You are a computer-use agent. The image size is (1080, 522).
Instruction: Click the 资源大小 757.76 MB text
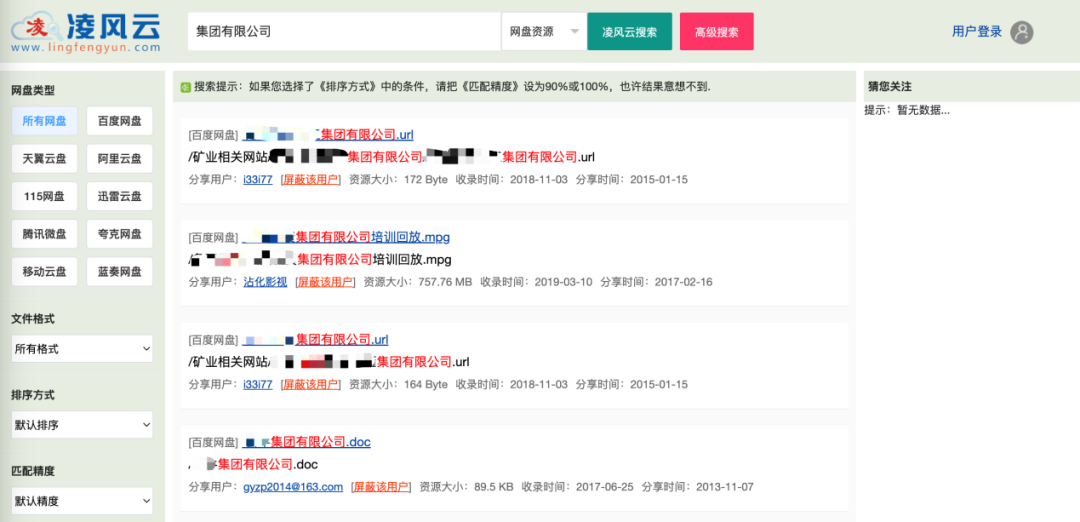point(418,282)
